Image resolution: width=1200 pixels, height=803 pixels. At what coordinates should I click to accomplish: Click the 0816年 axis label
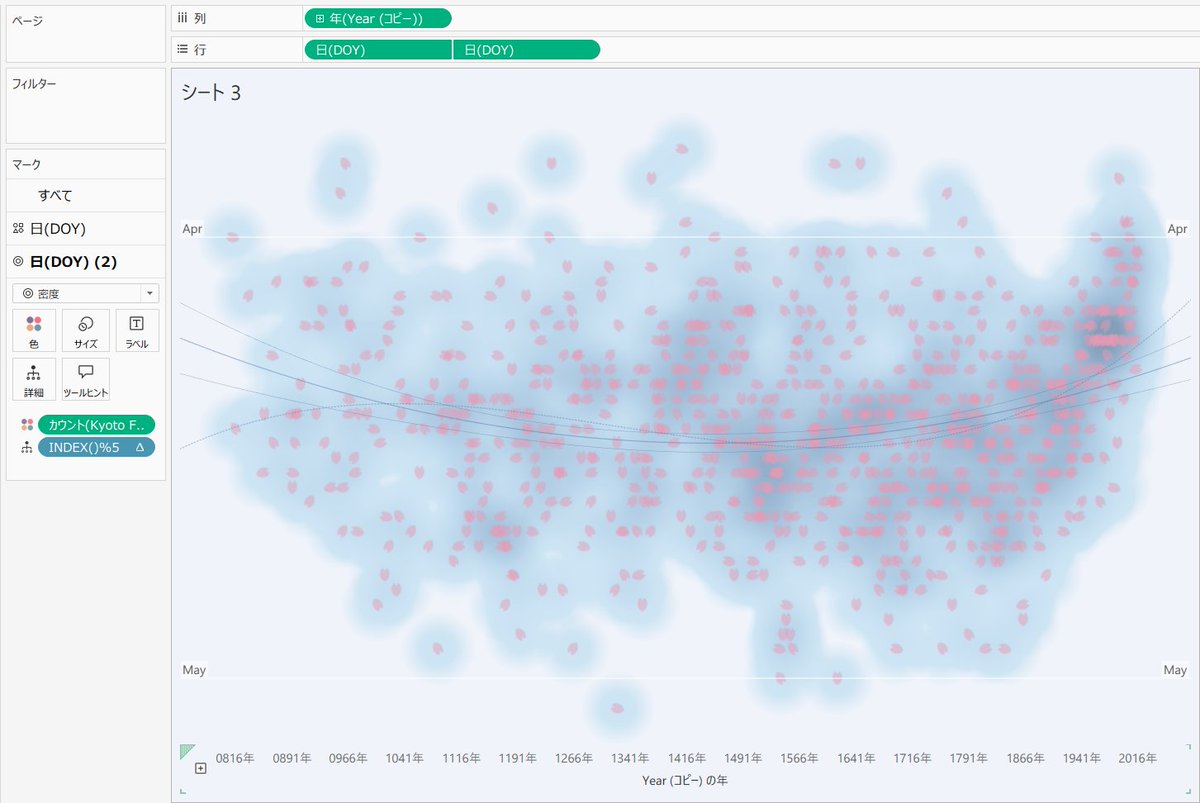pyautogui.click(x=235, y=758)
